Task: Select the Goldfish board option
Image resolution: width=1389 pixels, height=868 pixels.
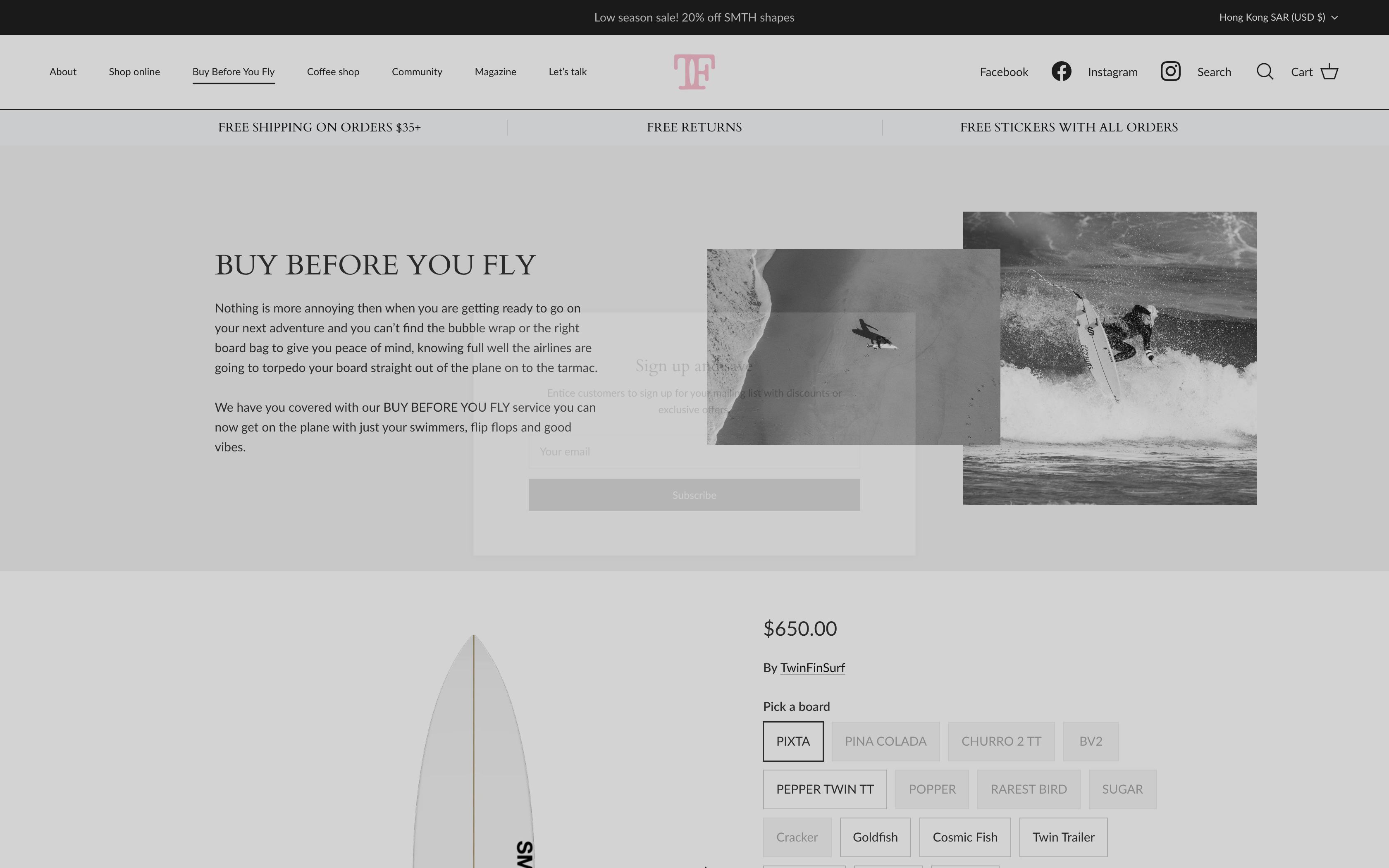Action: click(875, 837)
